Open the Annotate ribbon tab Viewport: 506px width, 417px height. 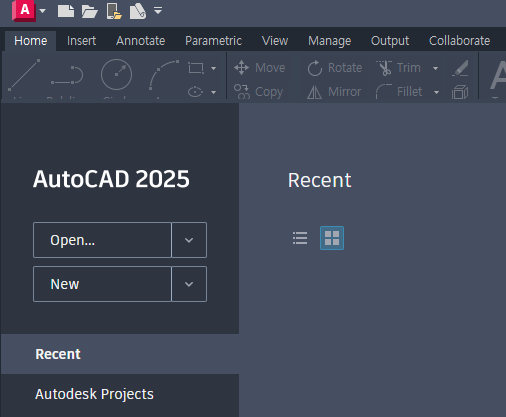141,41
